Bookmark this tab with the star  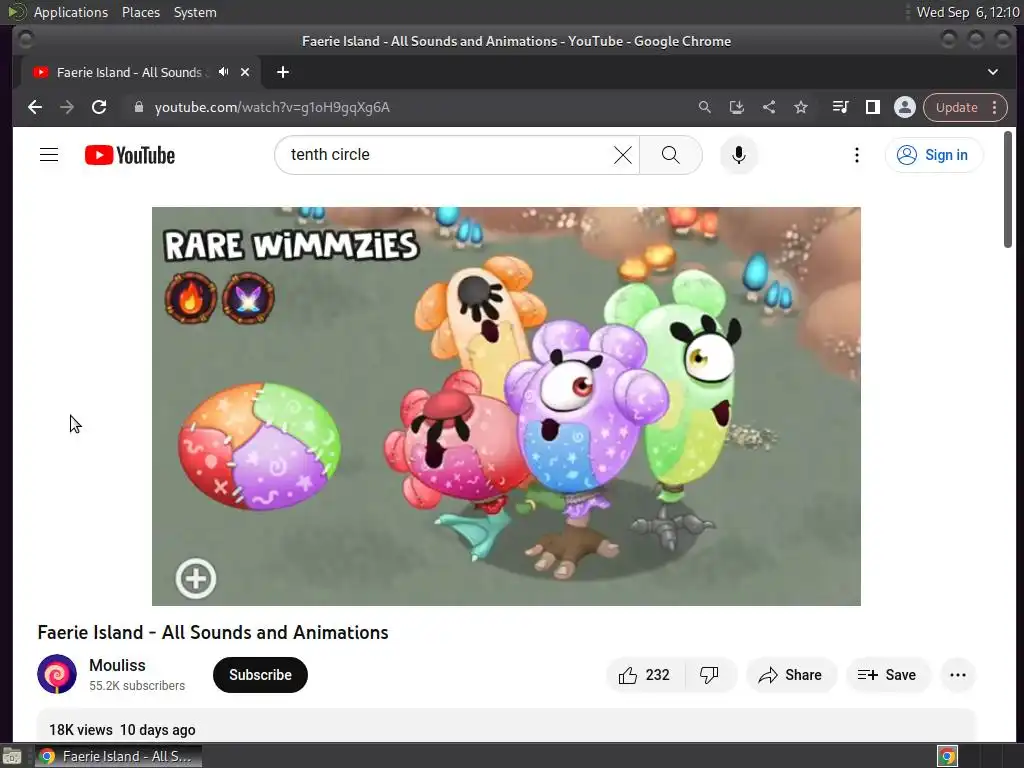pos(801,107)
